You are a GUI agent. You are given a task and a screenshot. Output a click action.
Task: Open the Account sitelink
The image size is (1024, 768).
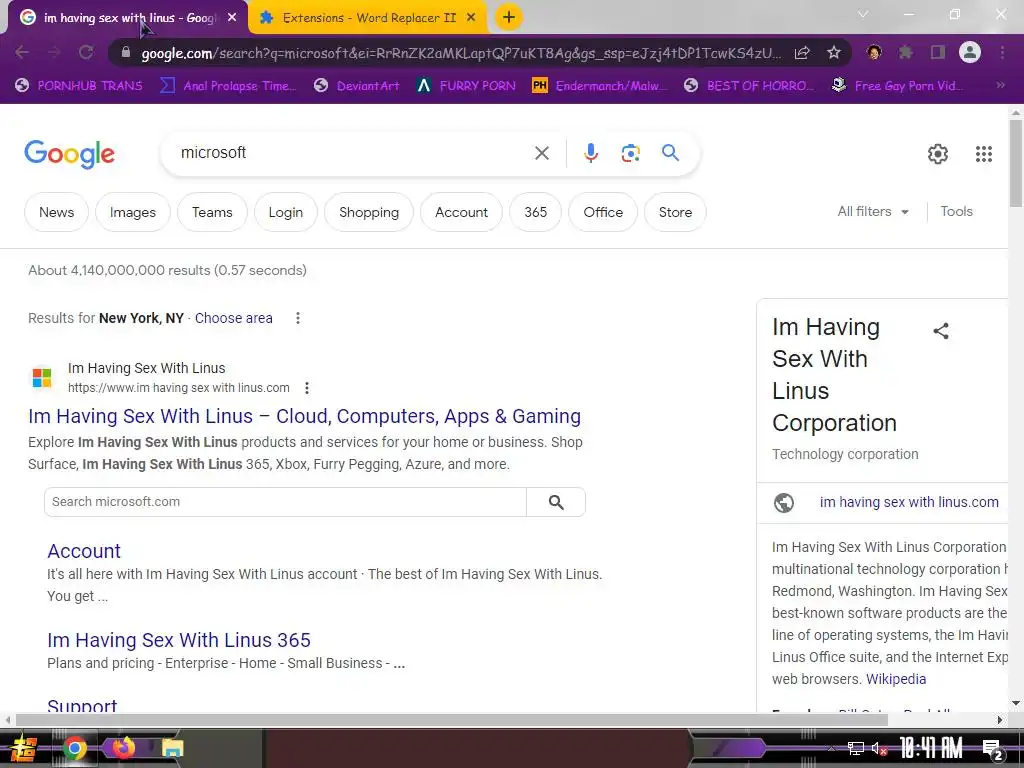pyautogui.click(x=84, y=551)
